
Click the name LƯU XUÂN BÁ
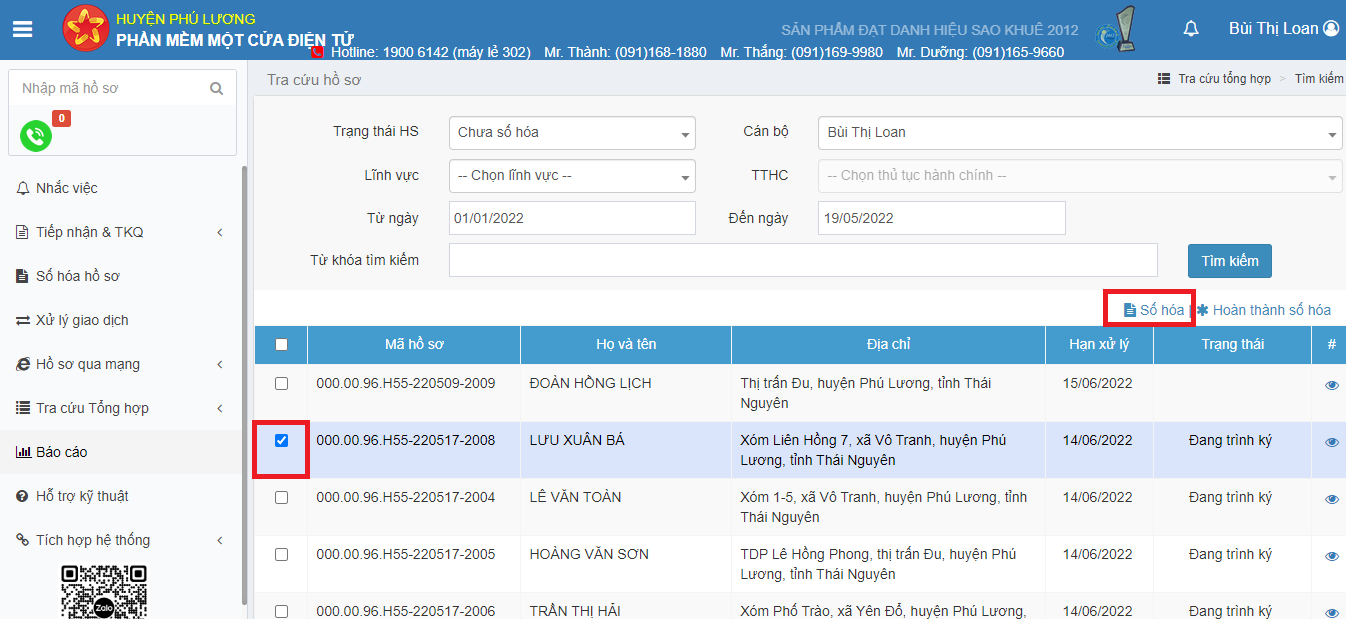[577, 440]
